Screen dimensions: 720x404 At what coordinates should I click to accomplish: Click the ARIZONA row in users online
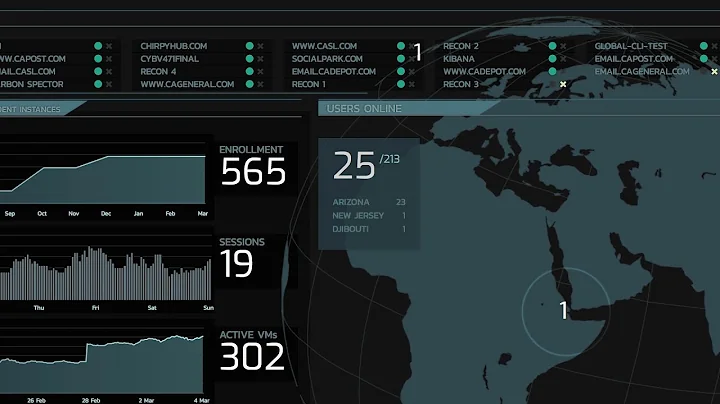coord(369,202)
